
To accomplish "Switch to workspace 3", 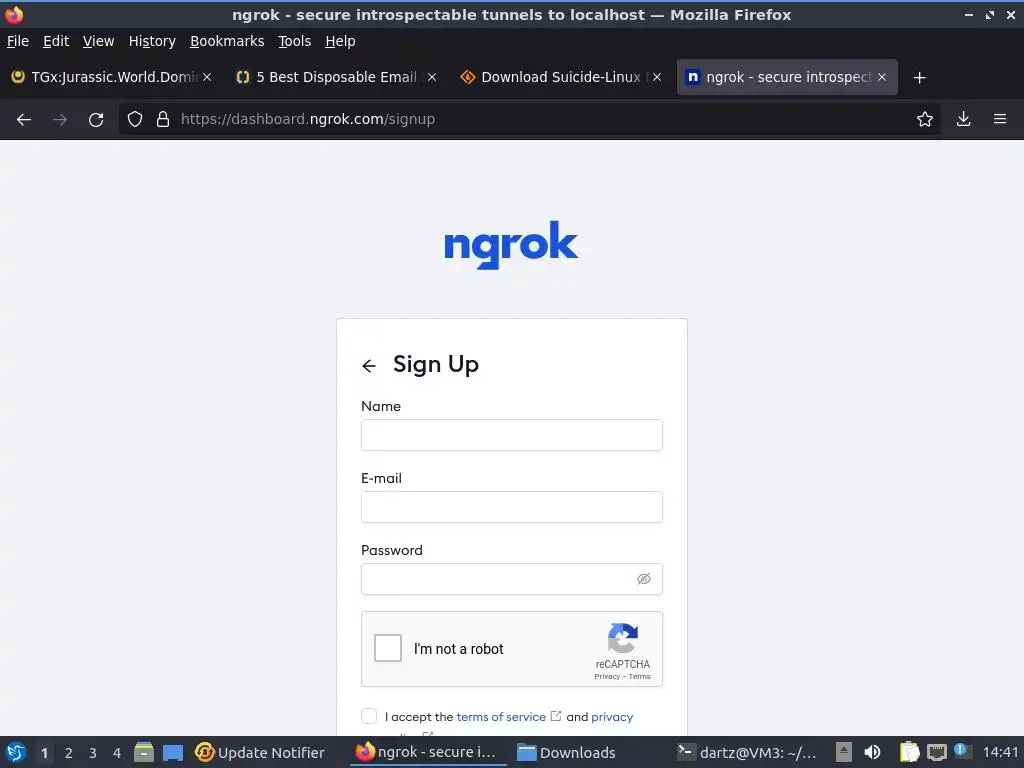I will [x=93, y=753].
